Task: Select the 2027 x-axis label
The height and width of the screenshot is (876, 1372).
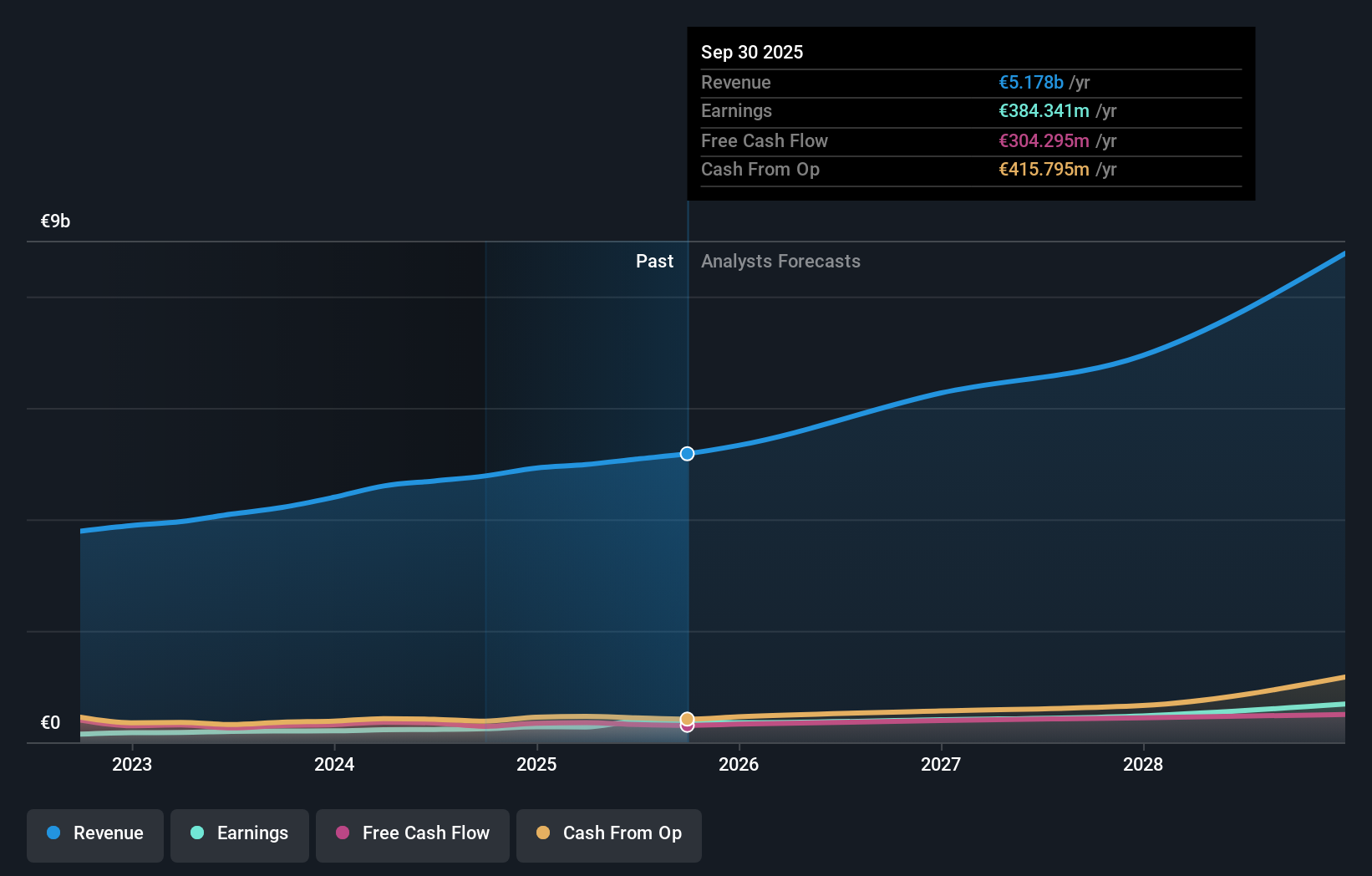Action: [941, 764]
